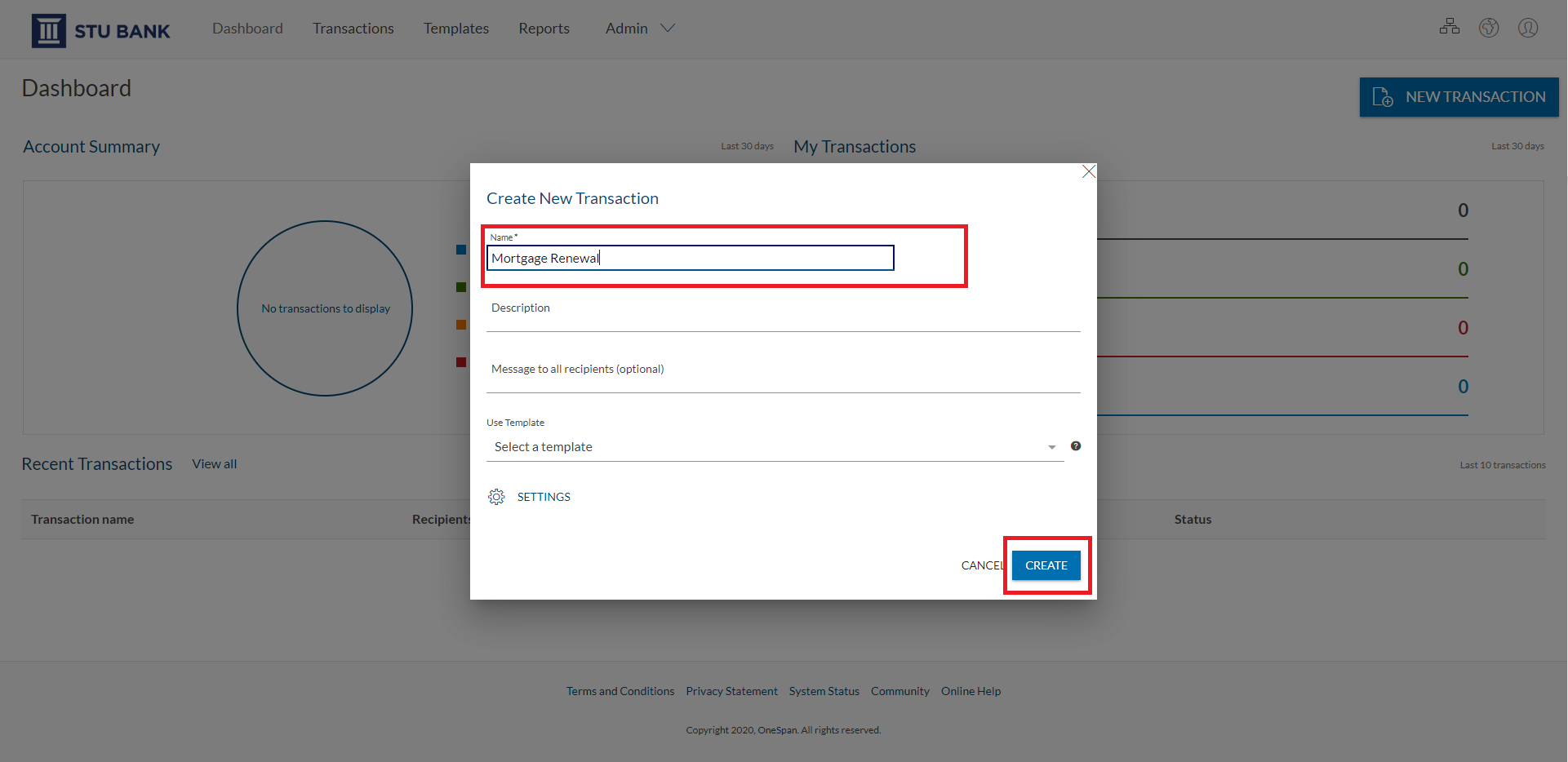Click the NEW TRANSACTION button
The height and width of the screenshot is (762, 1568).
1459,97
